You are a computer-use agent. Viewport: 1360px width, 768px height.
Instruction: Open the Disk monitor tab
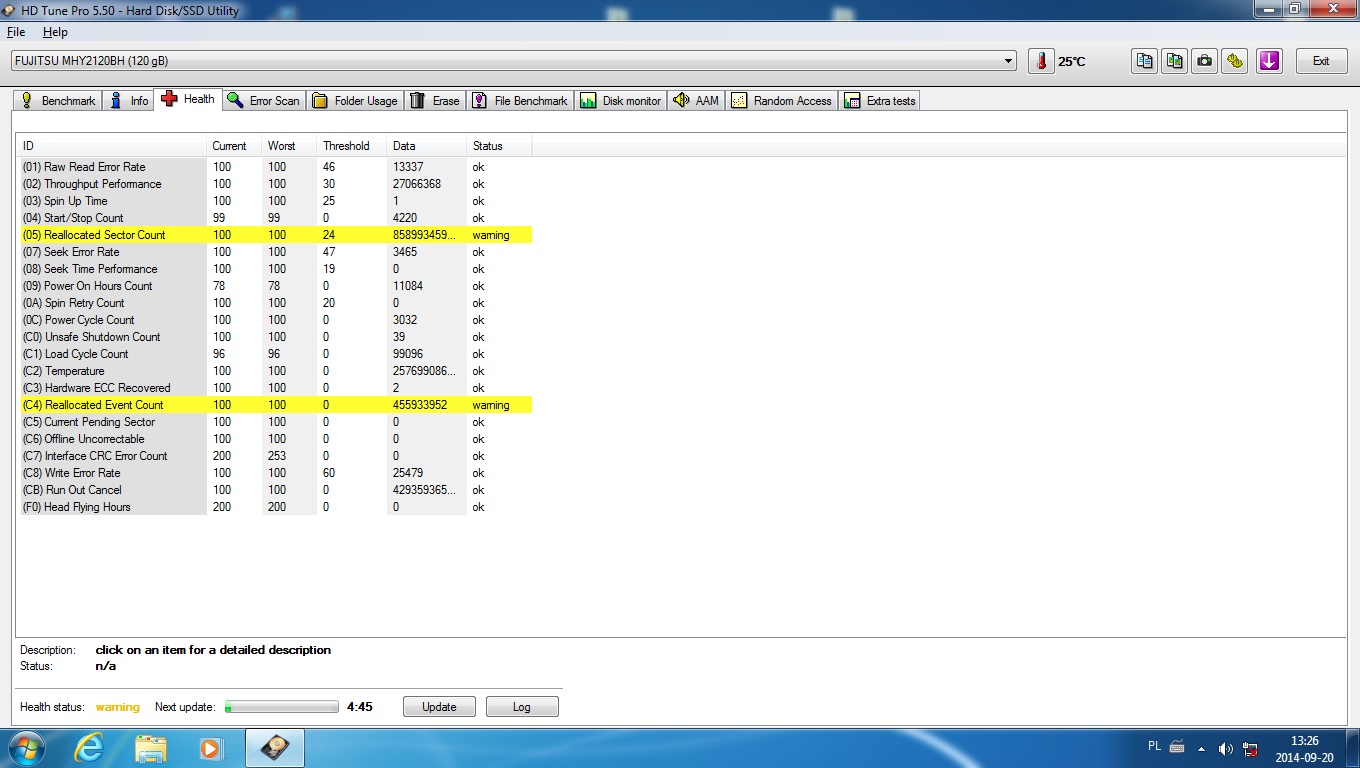coord(621,100)
